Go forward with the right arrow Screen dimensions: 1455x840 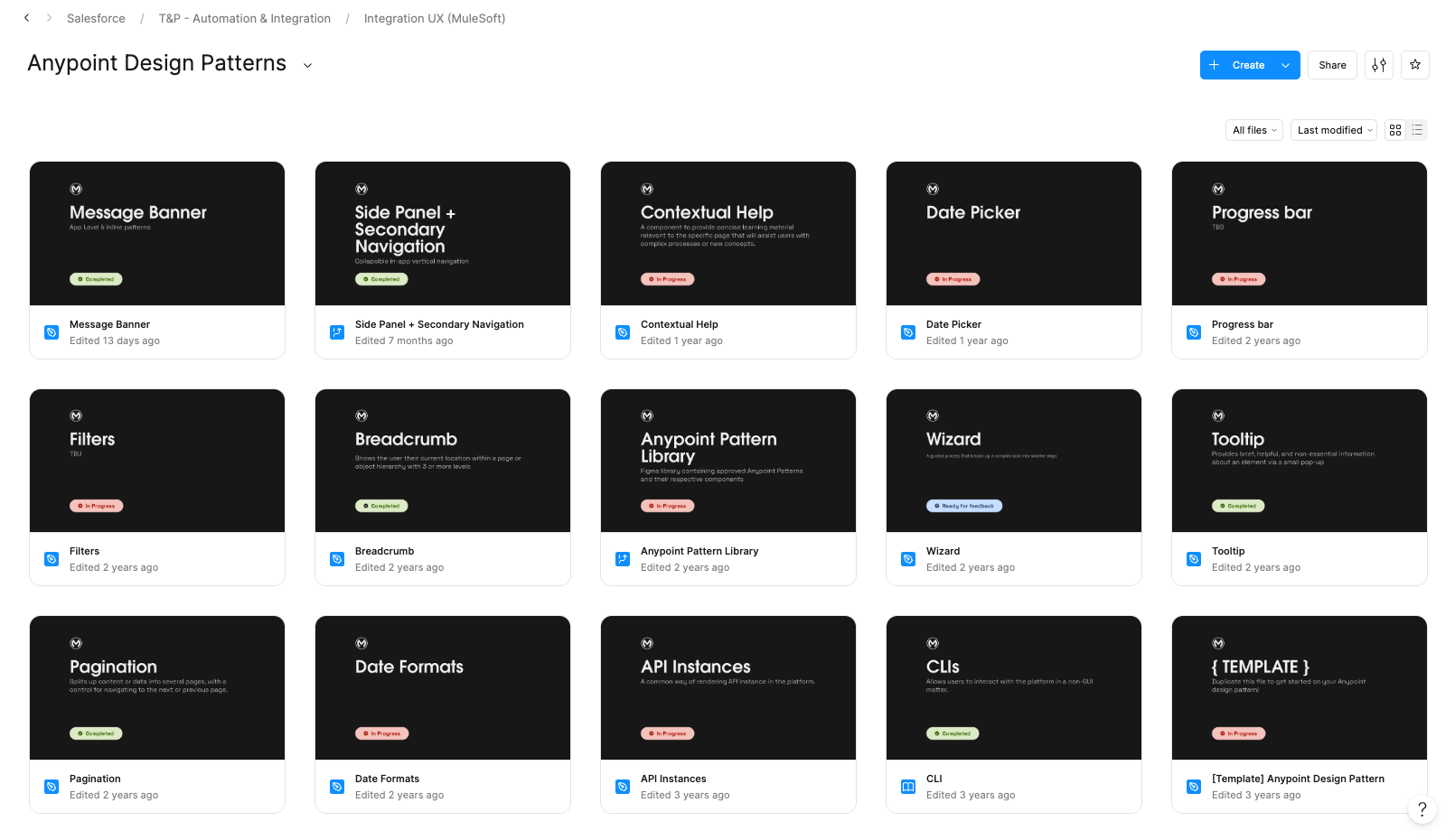click(49, 18)
